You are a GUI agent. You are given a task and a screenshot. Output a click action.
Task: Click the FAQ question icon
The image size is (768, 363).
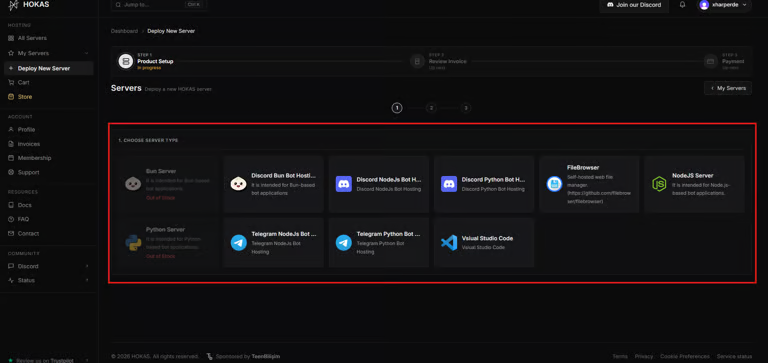tap(11, 219)
